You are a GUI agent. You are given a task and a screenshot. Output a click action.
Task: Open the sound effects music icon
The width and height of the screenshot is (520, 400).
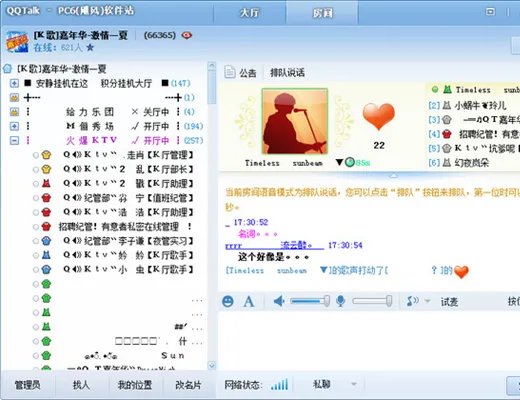click(412, 301)
